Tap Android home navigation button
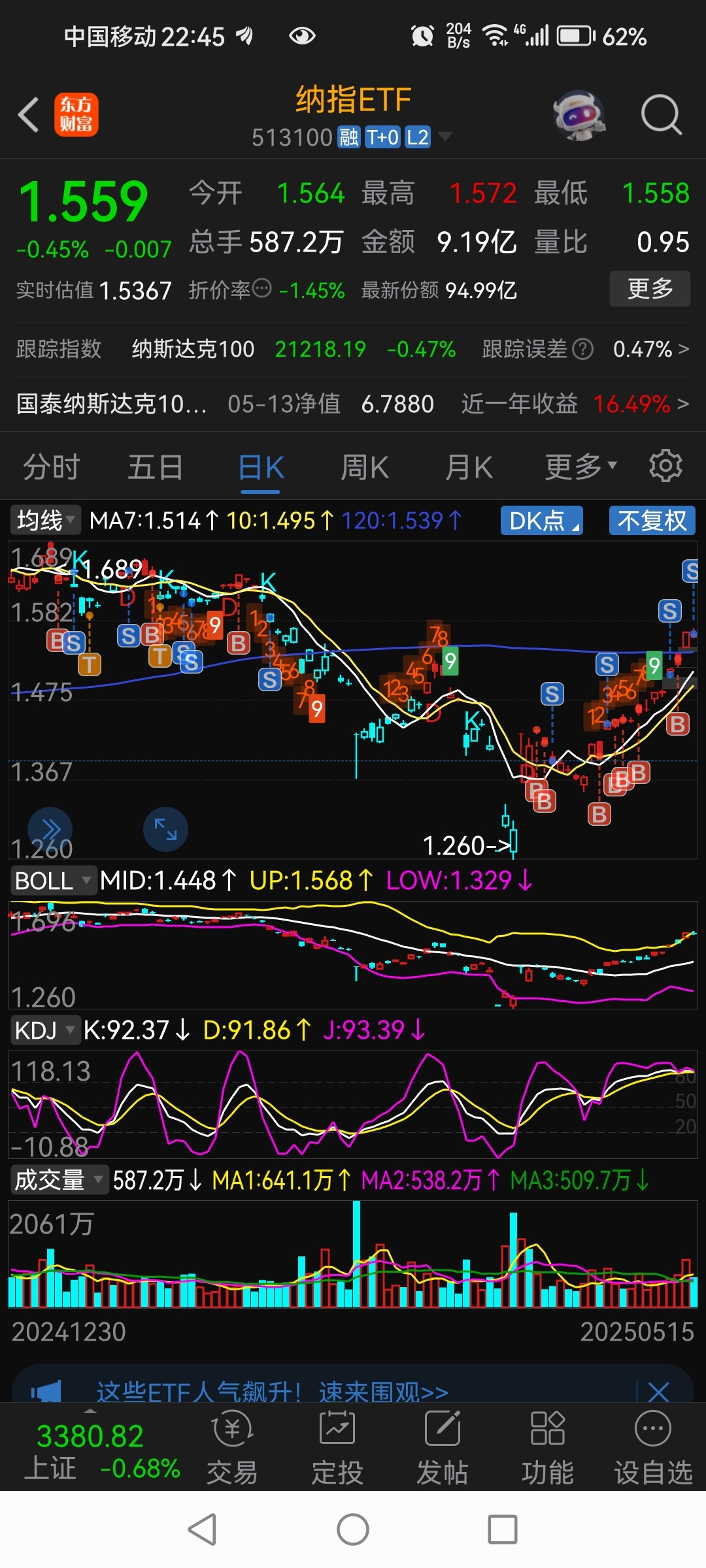706x1568 pixels. (x=353, y=1529)
